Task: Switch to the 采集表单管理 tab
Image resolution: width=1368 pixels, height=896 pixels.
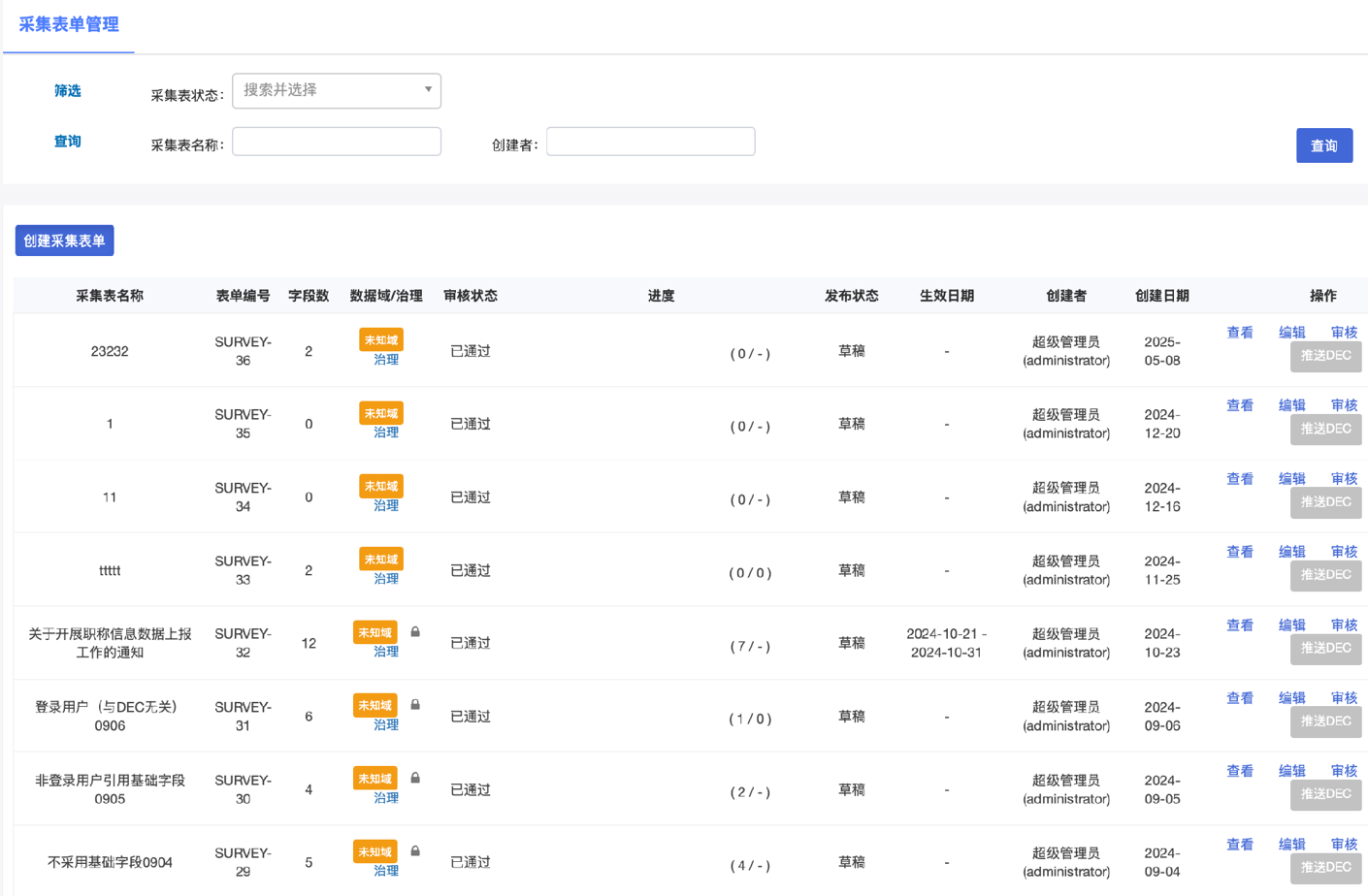Action: [69, 24]
